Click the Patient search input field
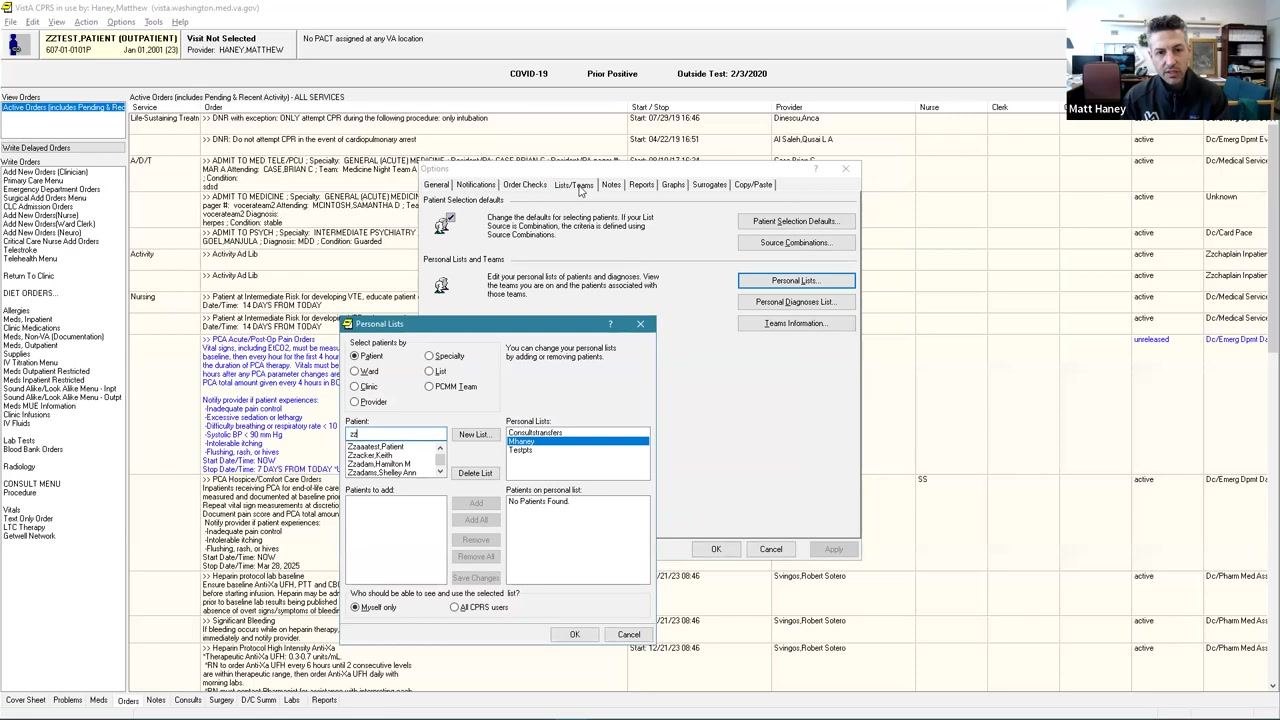Viewport: 1280px width, 720px height. (396, 434)
